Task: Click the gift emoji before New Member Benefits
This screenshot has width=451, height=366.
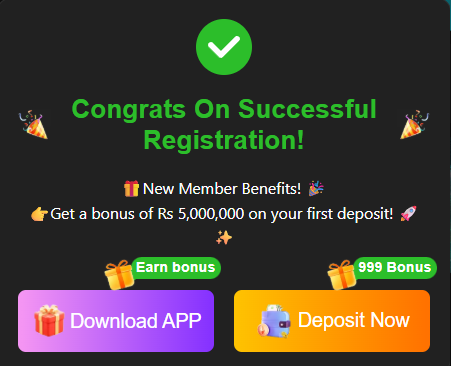Action: 131,189
